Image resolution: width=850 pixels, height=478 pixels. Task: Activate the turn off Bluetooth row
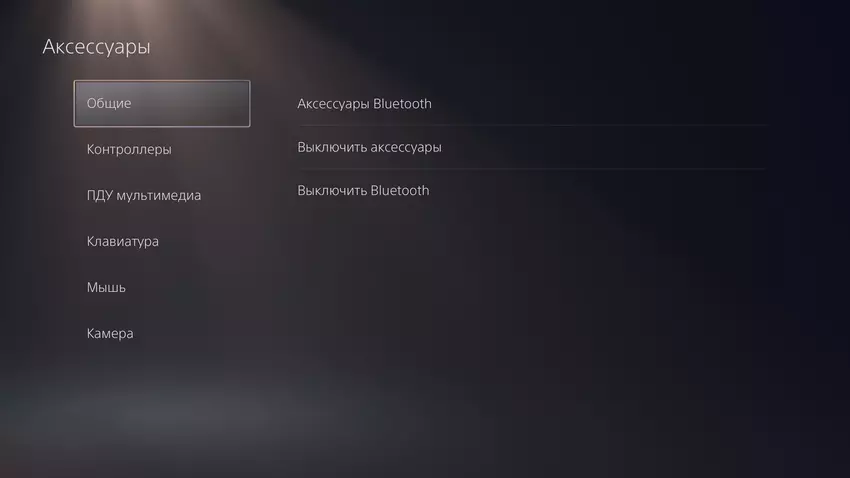531,191
